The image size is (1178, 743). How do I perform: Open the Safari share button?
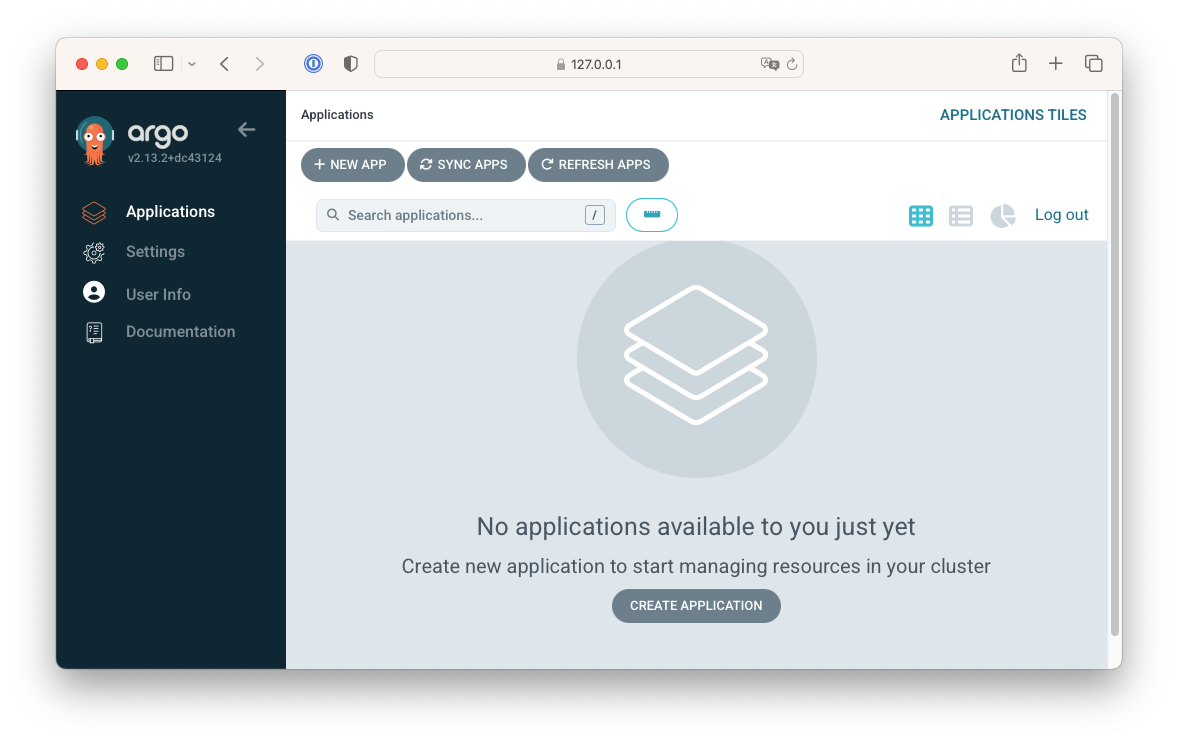coord(1019,63)
